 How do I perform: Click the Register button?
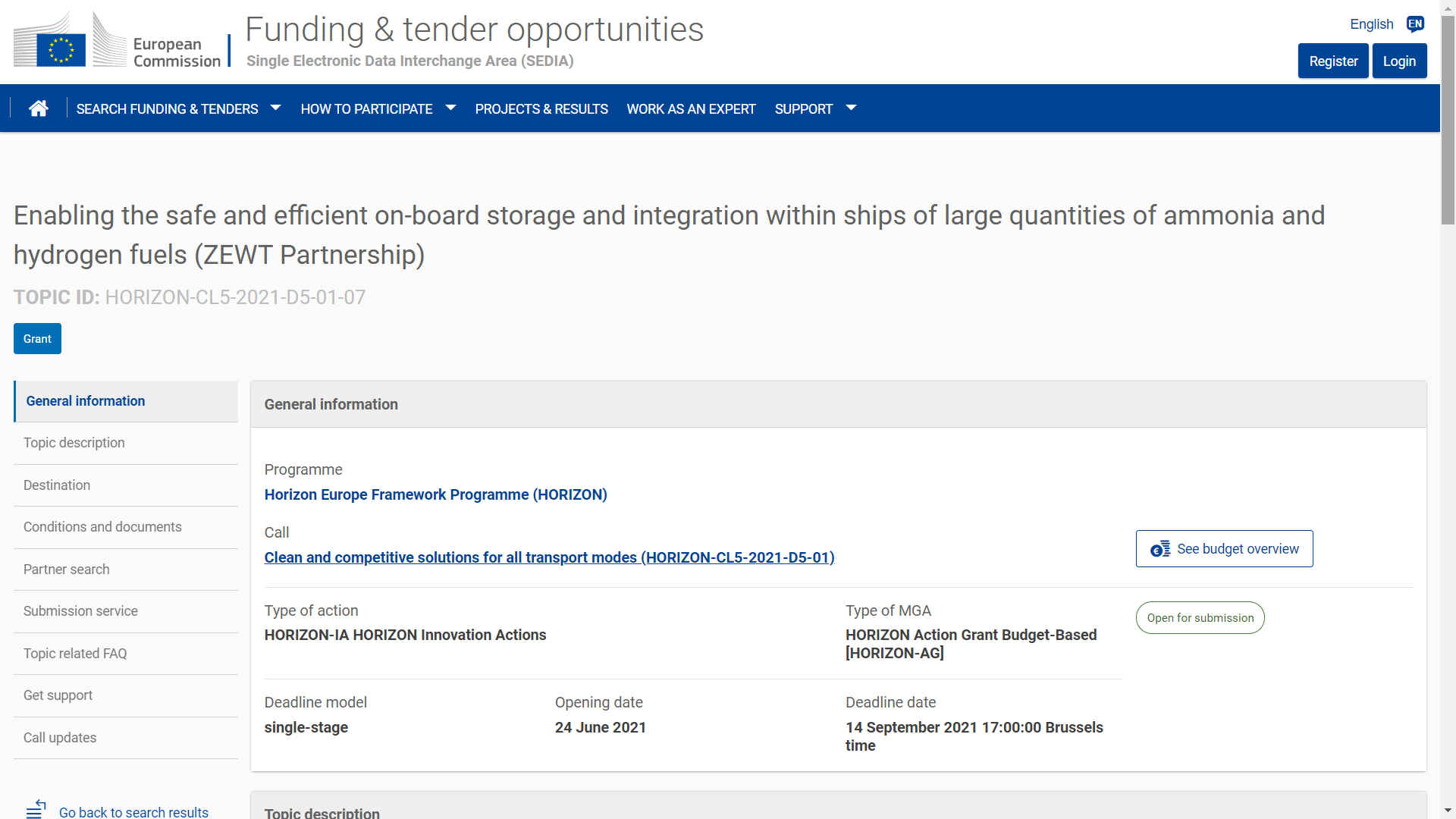[1333, 61]
